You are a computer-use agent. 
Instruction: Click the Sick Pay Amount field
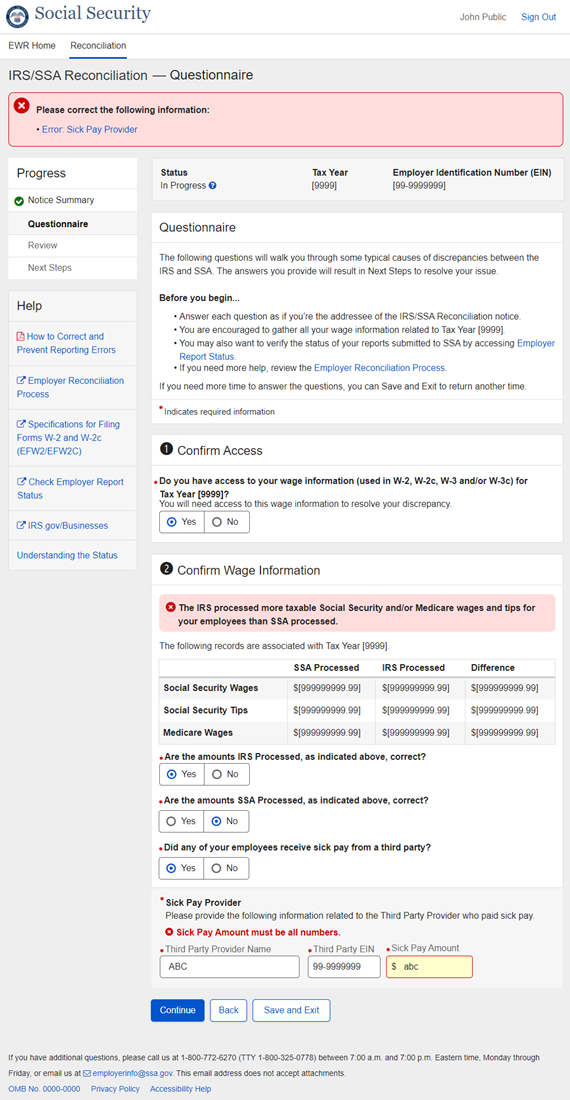pyautogui.click(x=429, y=966)
